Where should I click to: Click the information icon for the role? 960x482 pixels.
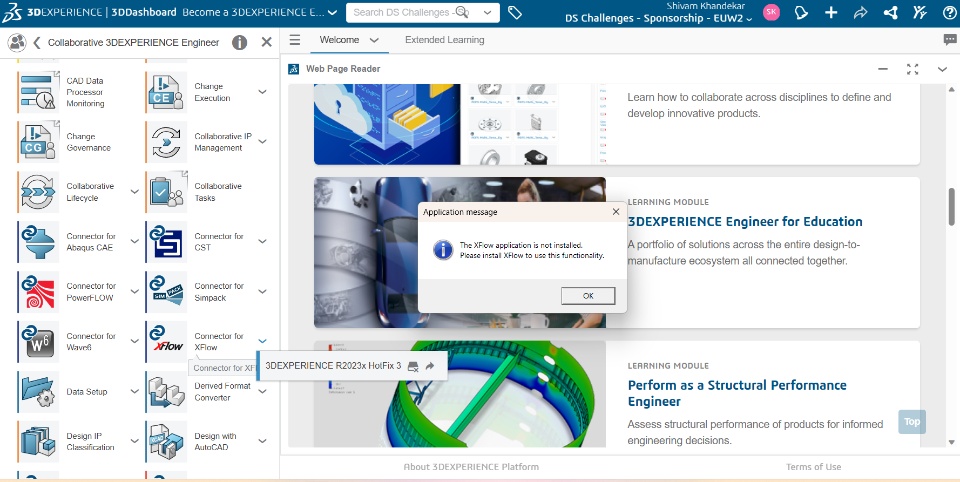(x=239, y=42)
